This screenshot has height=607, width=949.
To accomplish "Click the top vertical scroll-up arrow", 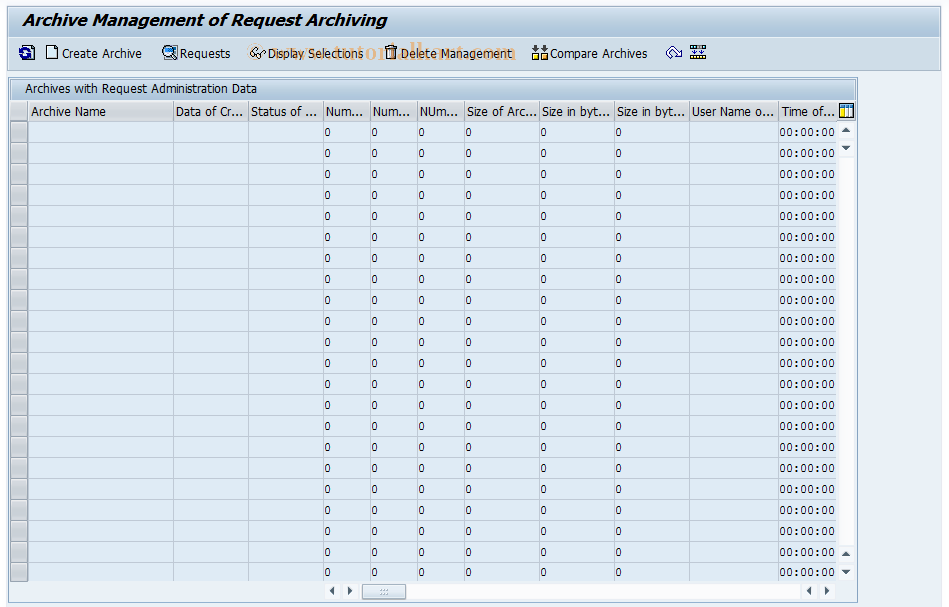I will pyautogui.click(x=846, y=131).
